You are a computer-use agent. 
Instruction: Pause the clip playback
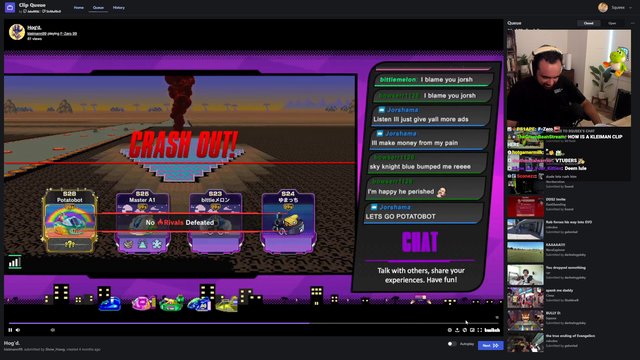coord(10,330)
